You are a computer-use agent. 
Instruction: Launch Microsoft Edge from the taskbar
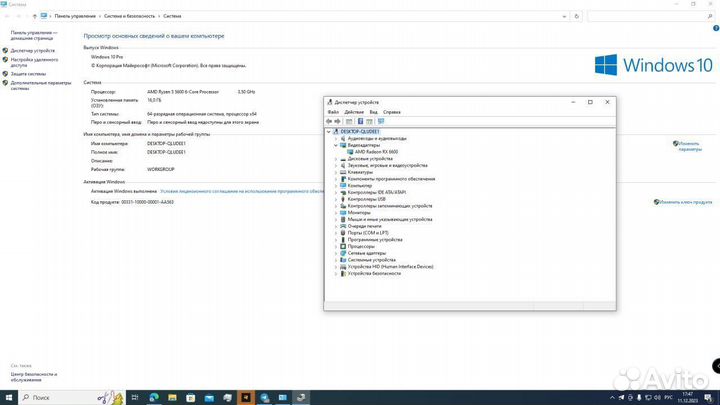[154, 397]
